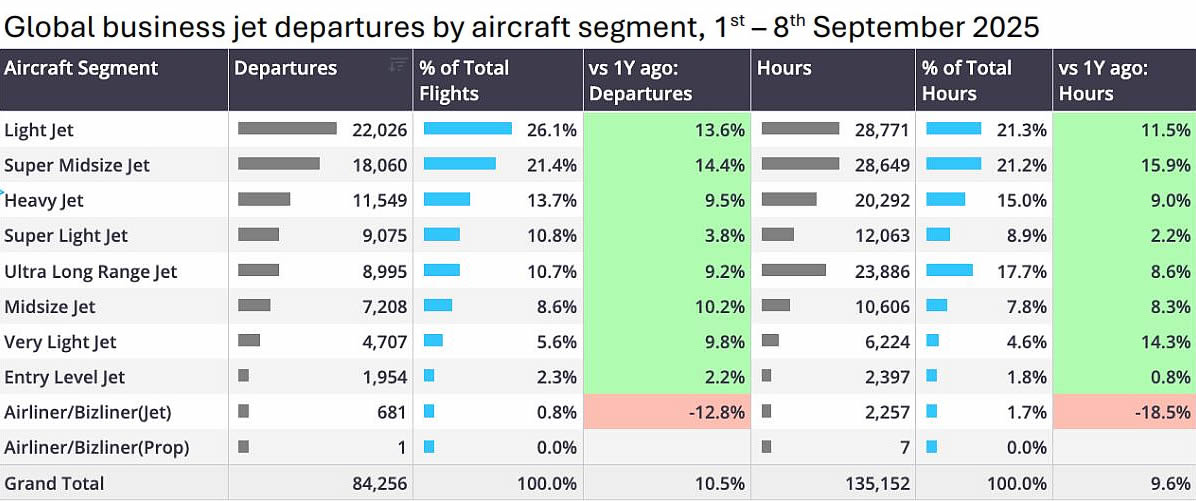Select the Light Jet row label
Image resolution: width=1196 pixels, height=501 pixels.
point(39,130)
